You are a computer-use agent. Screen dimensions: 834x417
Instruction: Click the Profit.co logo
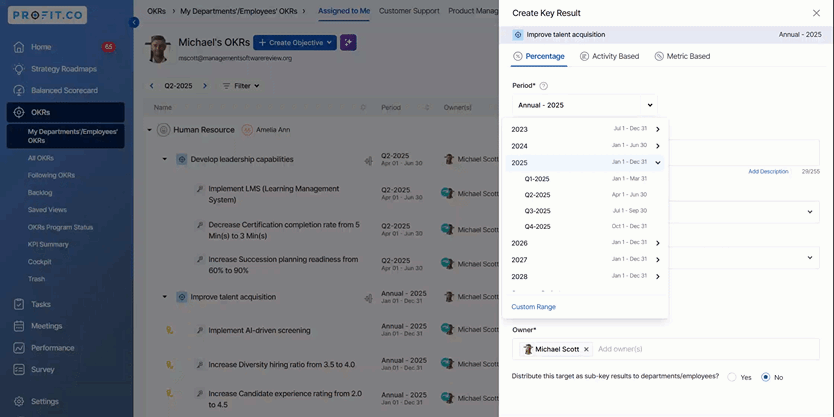[47, 15]
